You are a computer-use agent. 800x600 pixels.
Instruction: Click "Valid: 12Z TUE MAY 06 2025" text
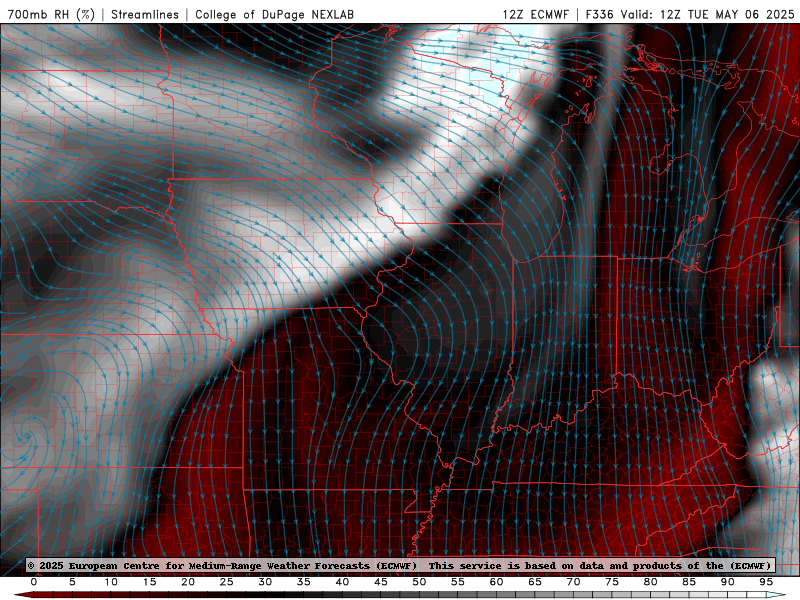[707, 14]
